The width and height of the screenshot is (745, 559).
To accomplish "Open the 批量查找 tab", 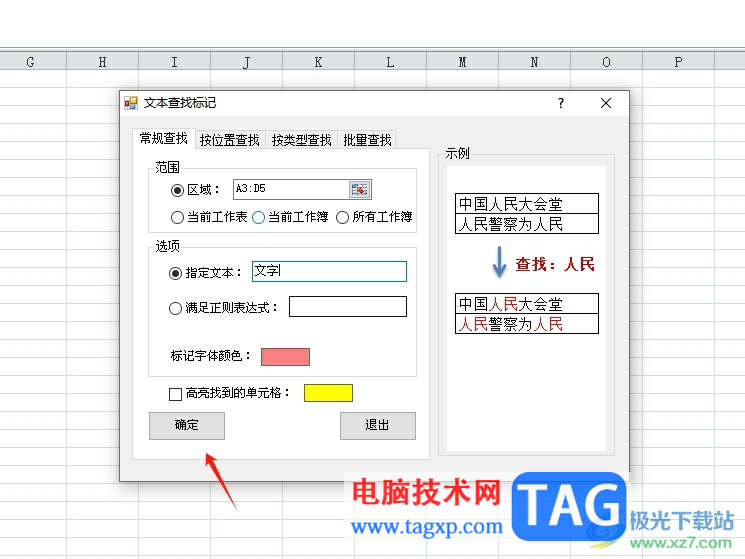I will click(367, 140).
